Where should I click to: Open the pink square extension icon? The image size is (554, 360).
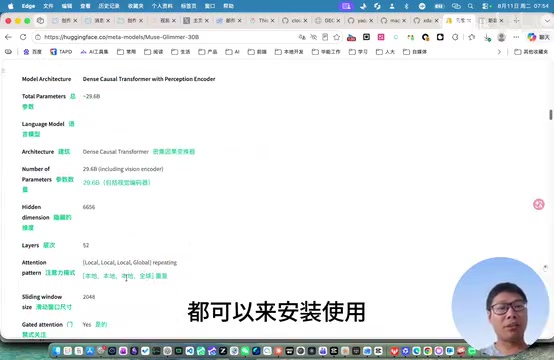[381, 37]
